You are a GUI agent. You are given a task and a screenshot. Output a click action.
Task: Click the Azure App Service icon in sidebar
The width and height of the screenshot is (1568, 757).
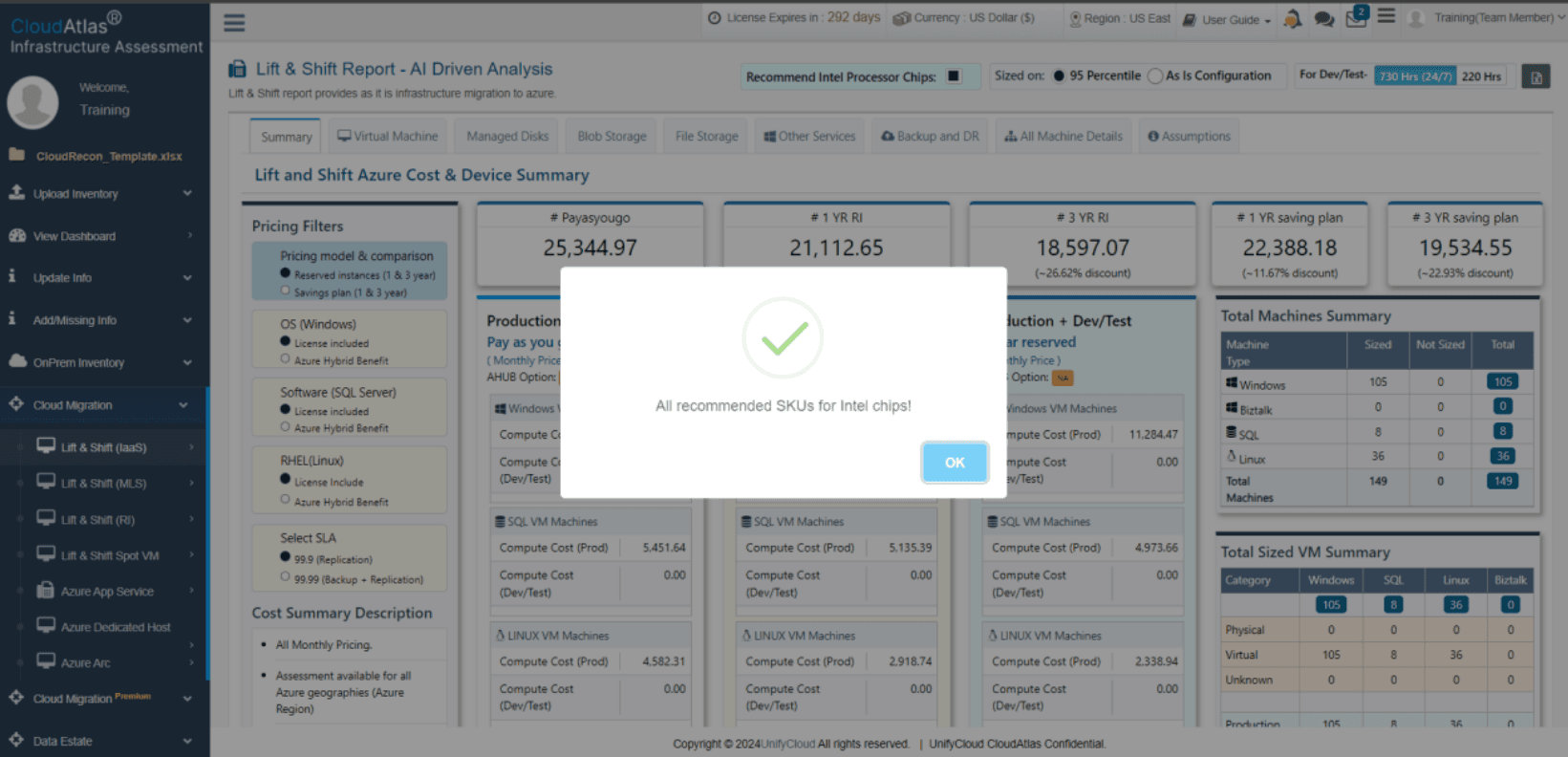coord(45,591)
